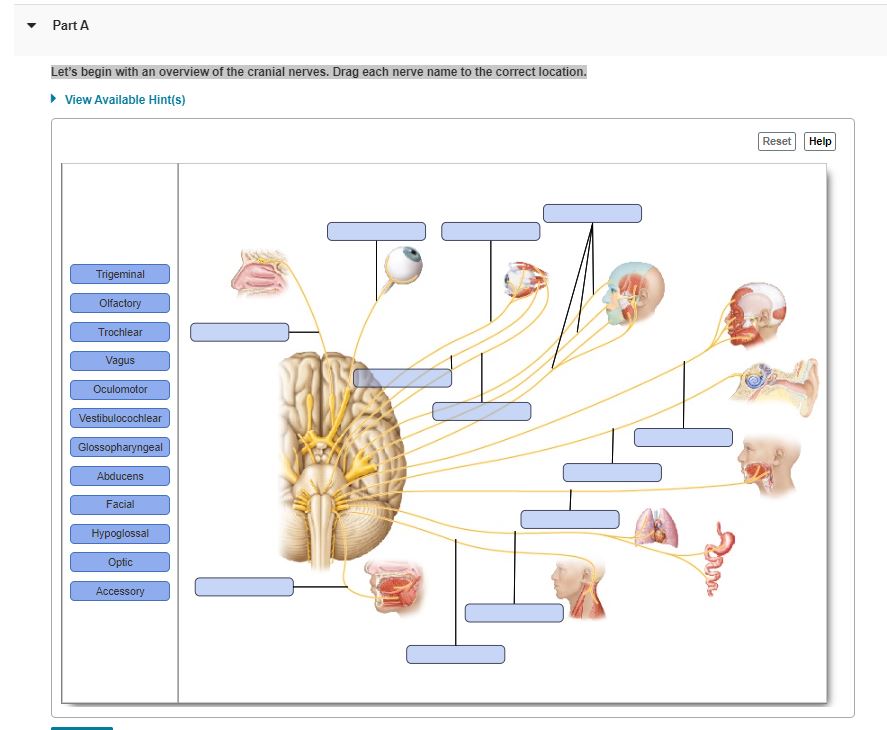Select the Optic nerve label
The image size is (887, 730).
click(x=120, y=562)
